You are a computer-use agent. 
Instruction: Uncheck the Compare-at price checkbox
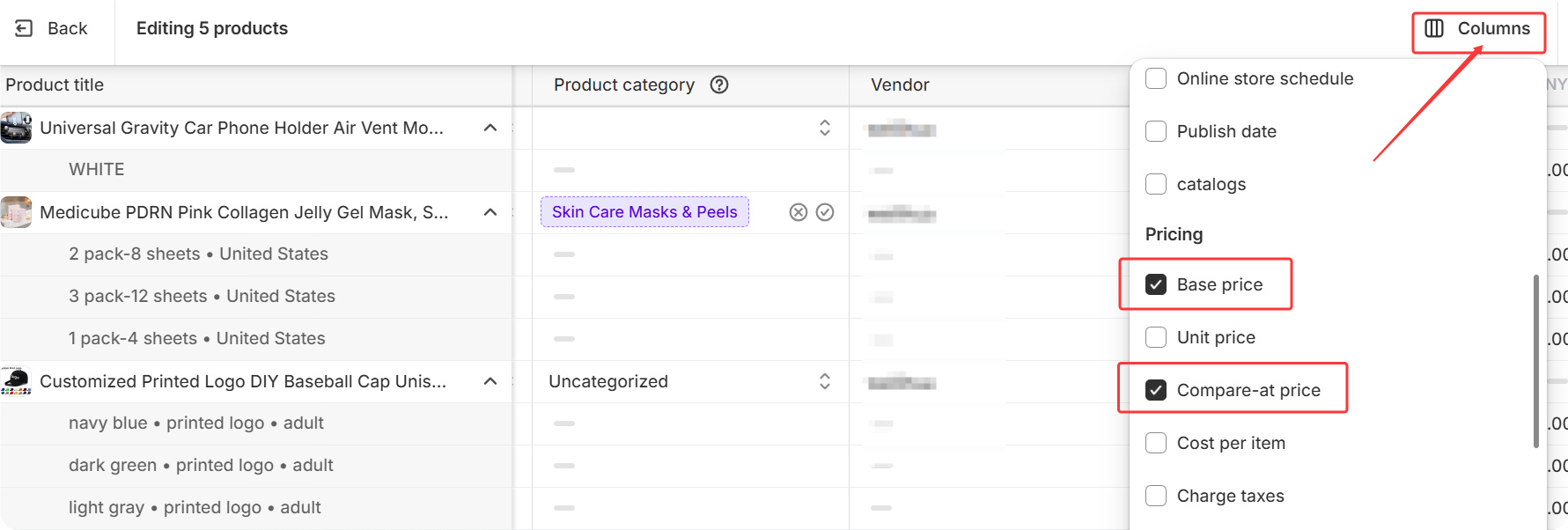point(1156,390)
